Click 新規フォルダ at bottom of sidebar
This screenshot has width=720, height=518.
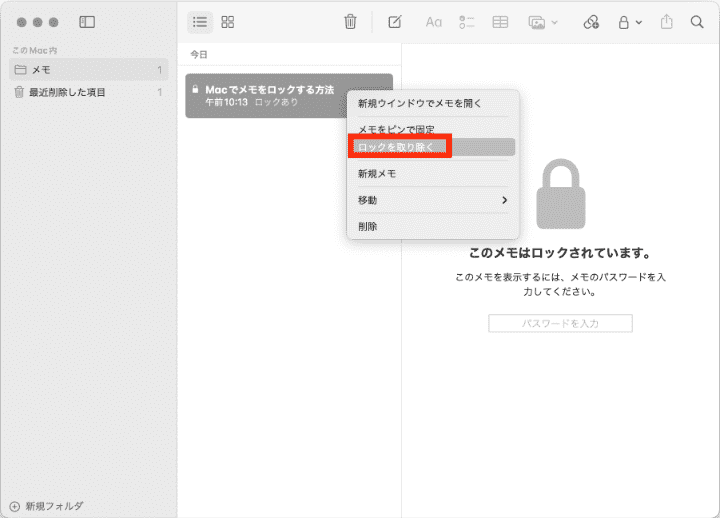[46, 506]
